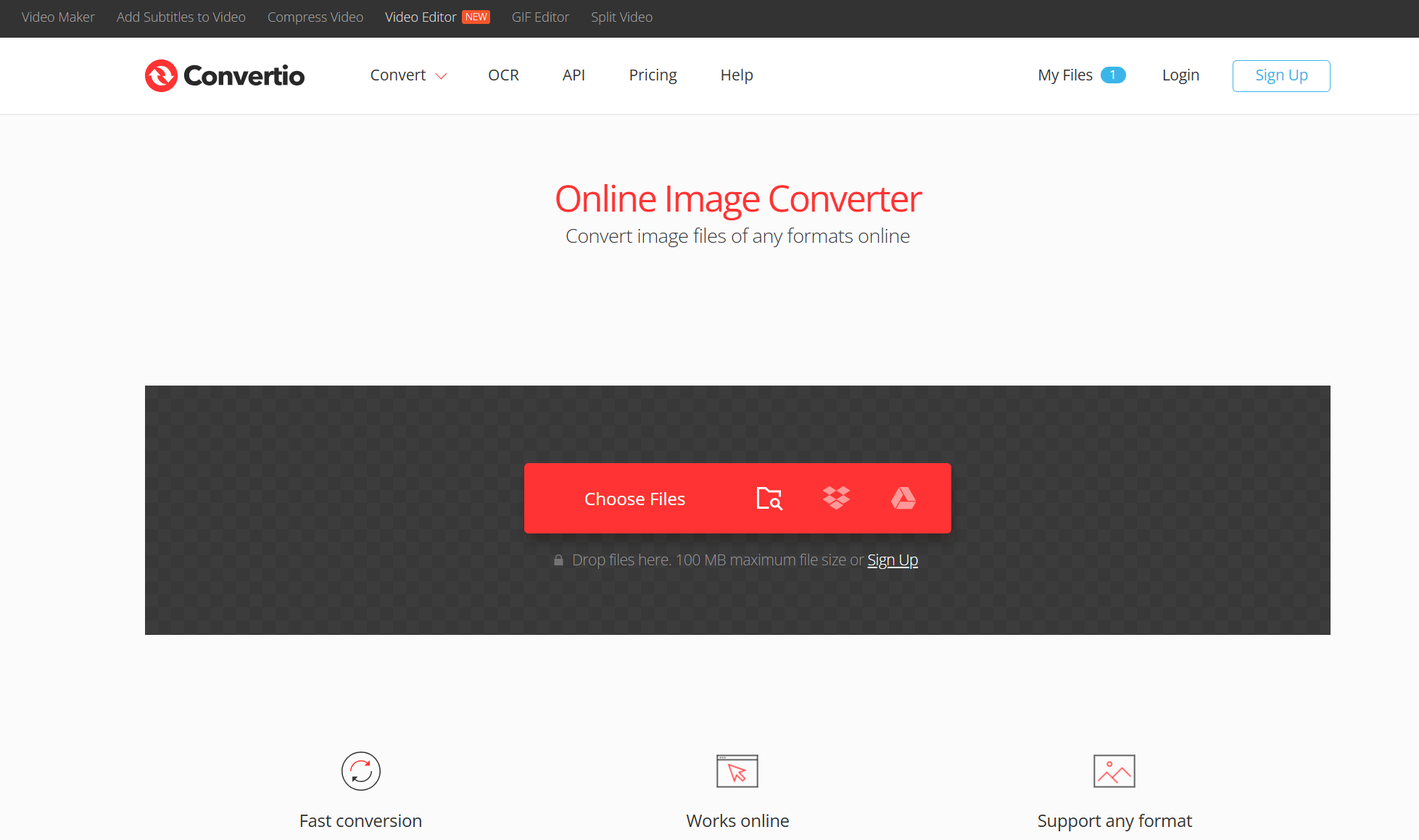
Task: Click the support any format icon
Action: coord(1114,771)
